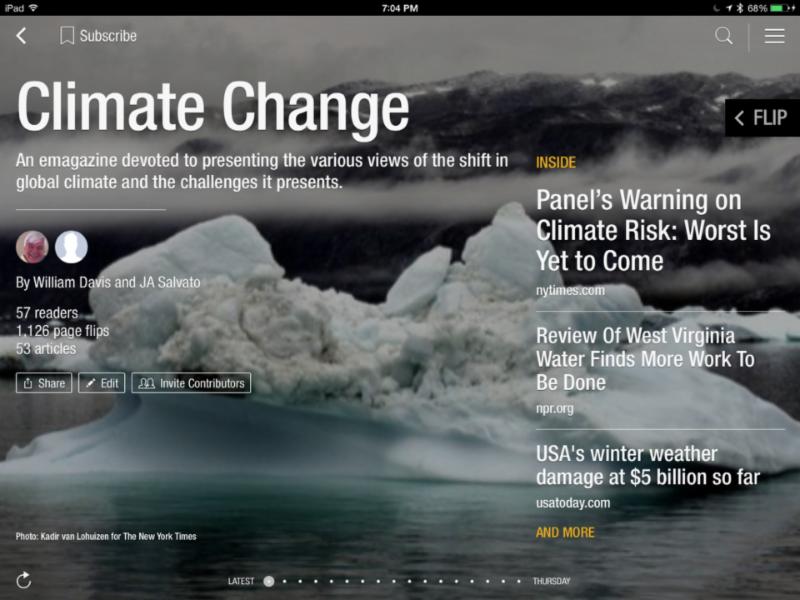Click the '1,126 page flips' stat
The width and height of the screenshot is (800, 600).
(x=62, y=331)
